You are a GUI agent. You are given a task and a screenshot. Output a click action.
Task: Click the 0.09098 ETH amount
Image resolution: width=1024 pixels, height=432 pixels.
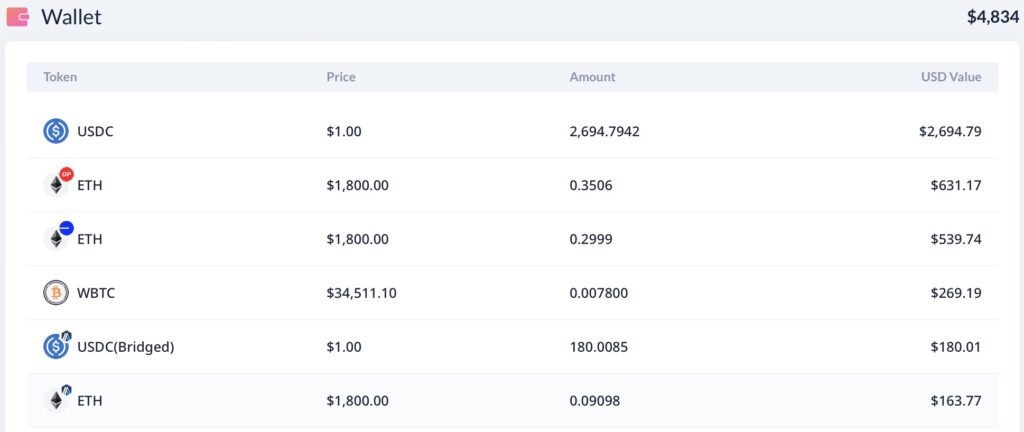pyautogui.click(x=594, y=401)
